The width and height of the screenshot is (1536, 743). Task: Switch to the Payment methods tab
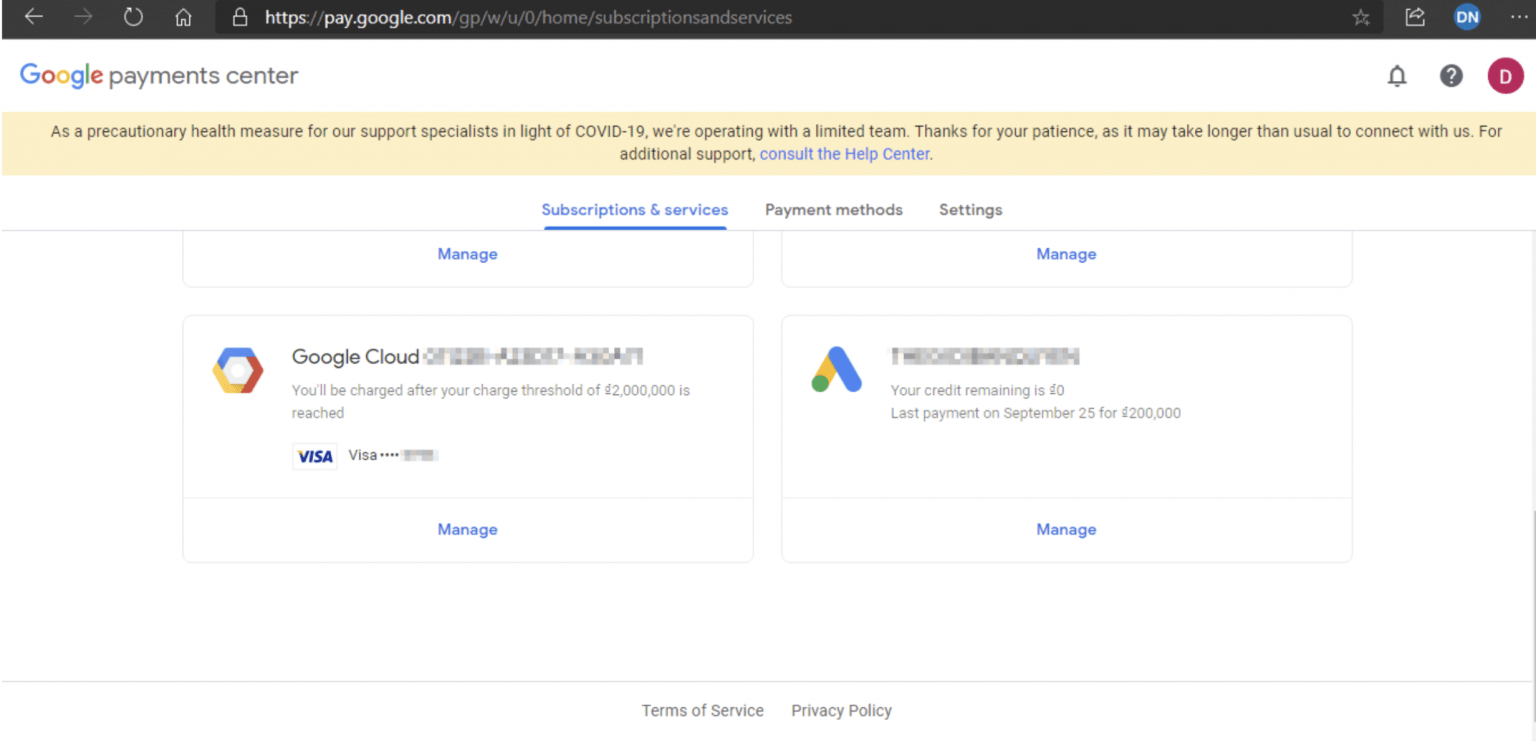click(833, 209)
